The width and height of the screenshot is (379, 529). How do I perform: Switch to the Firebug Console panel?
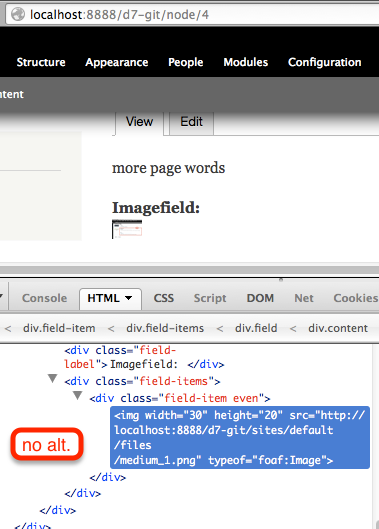click(x=45, y=298)
